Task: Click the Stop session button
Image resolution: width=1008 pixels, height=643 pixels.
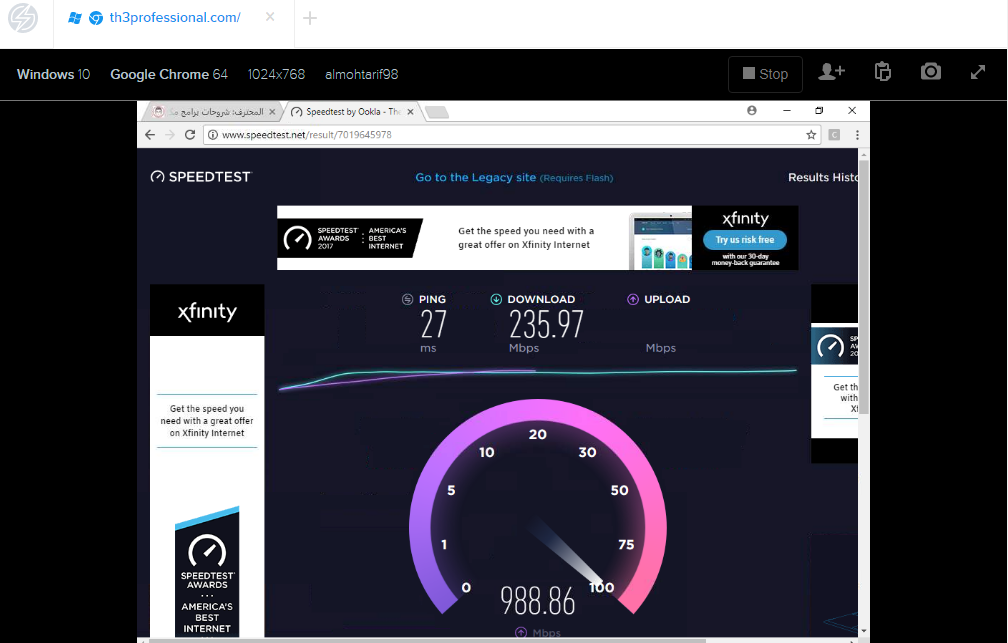Action: click(765, 74)
